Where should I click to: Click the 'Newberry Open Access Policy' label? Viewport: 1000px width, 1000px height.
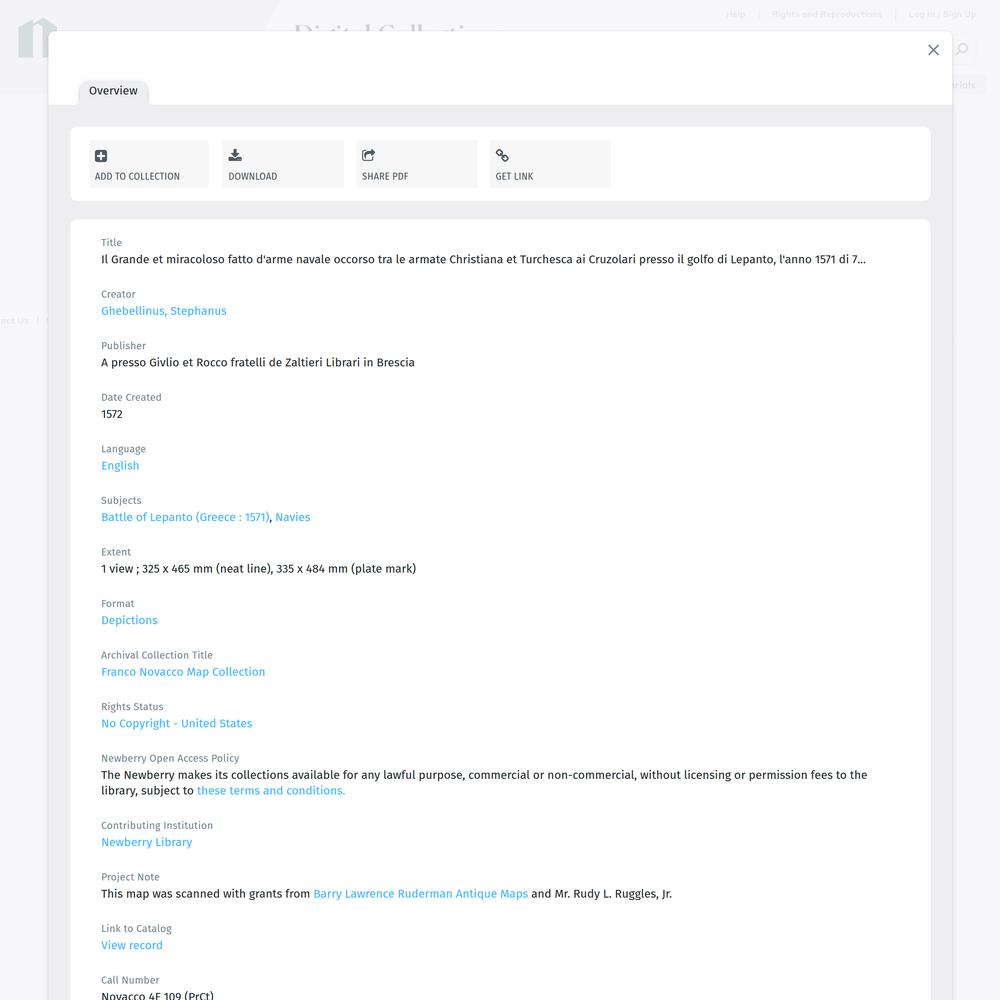coord(170,758)
